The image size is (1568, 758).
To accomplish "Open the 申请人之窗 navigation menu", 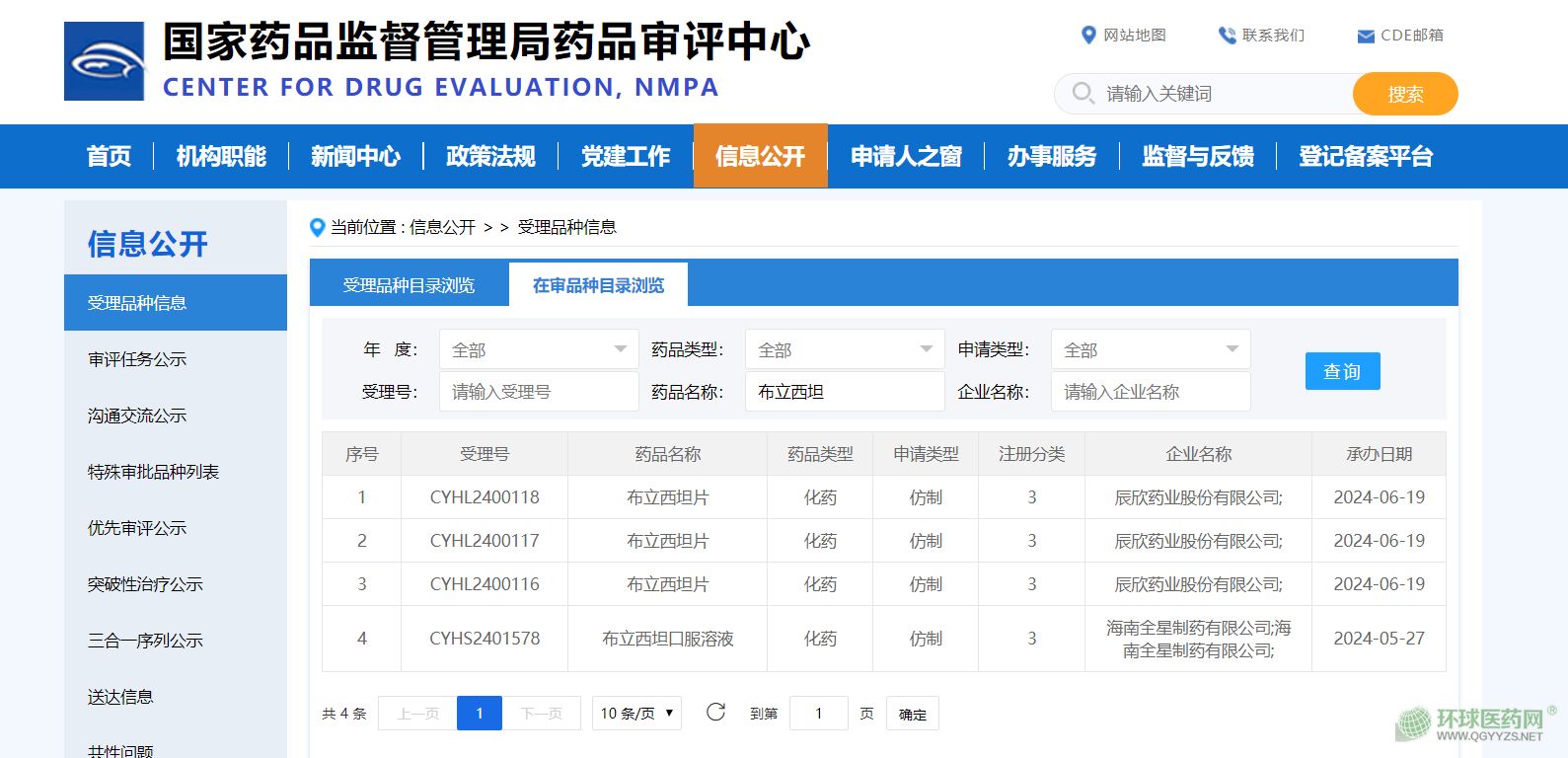I will coord(906,156).
